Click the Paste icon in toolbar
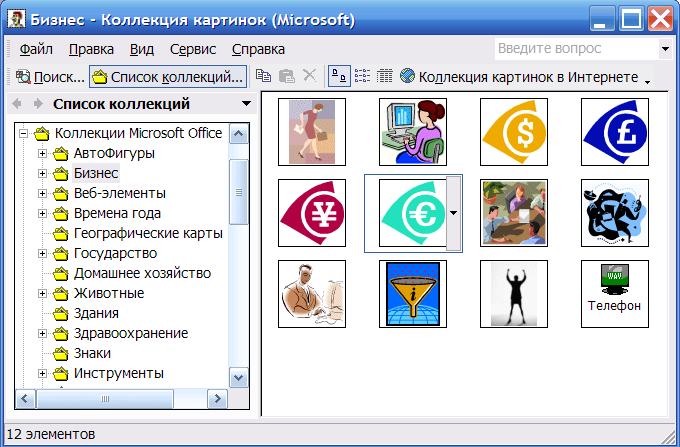This screenshot has height=447, width=680. tap(286, 76)
